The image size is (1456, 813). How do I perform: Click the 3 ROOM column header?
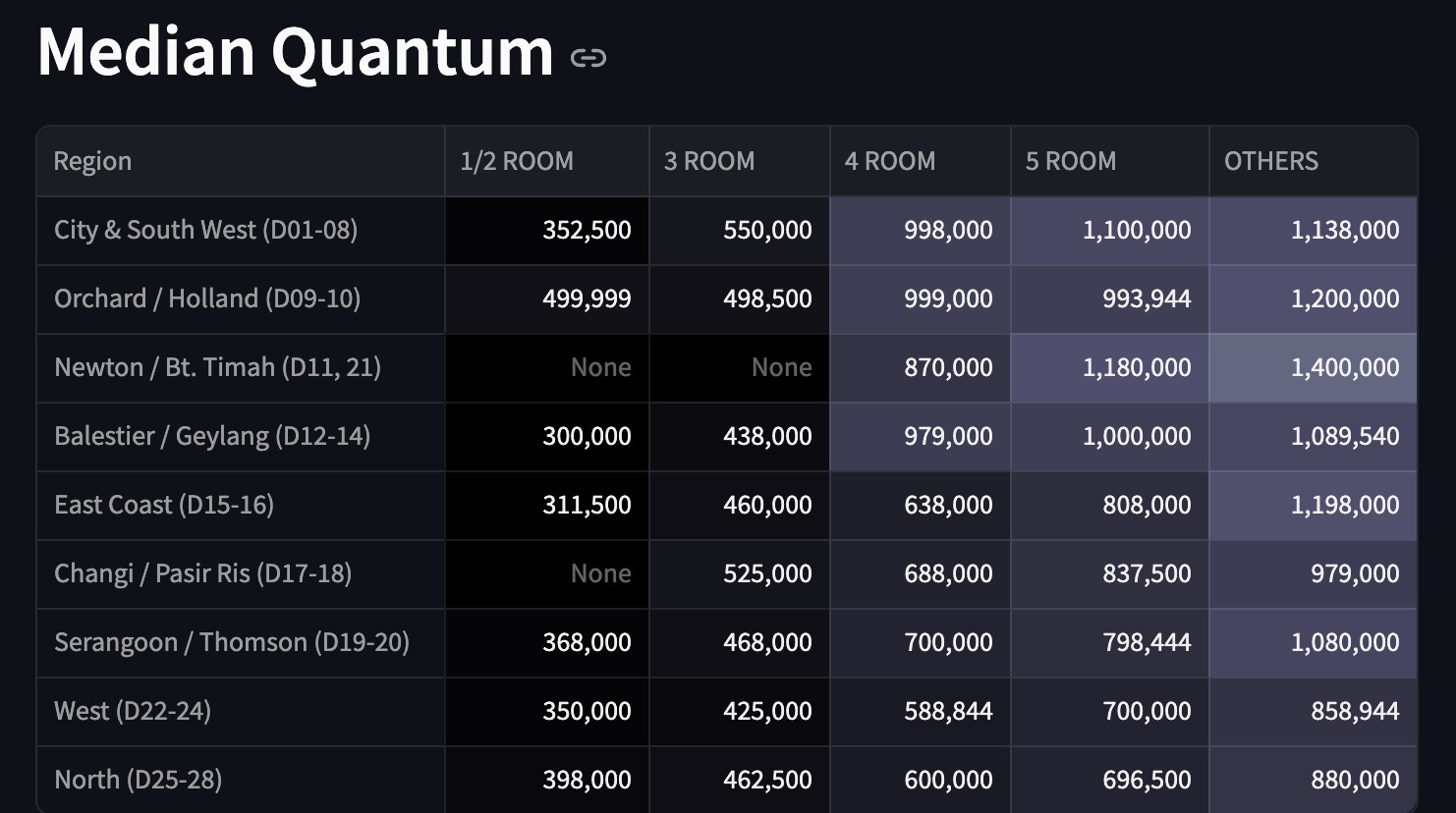point(709,161)
